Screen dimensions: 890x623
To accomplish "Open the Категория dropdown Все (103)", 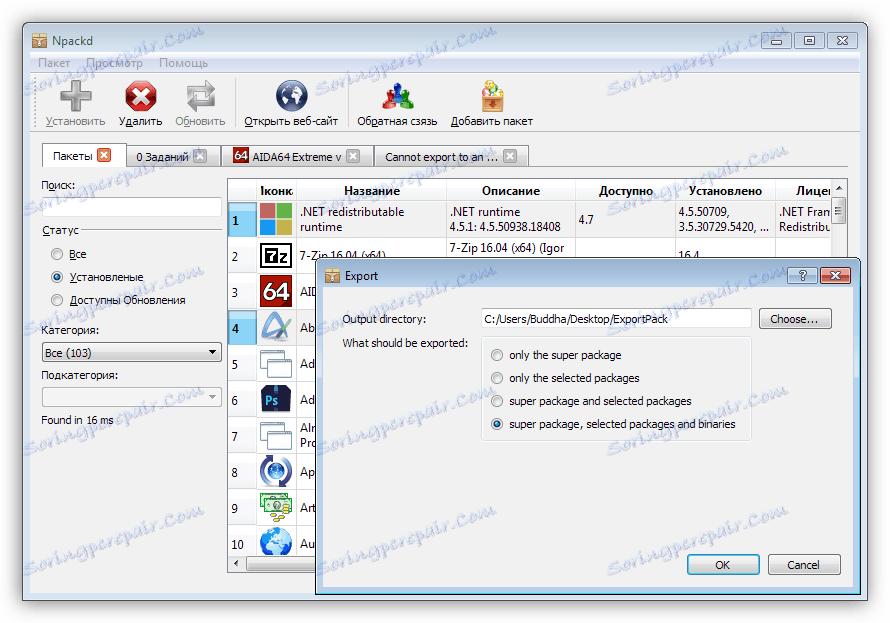I will pos(131,352).
